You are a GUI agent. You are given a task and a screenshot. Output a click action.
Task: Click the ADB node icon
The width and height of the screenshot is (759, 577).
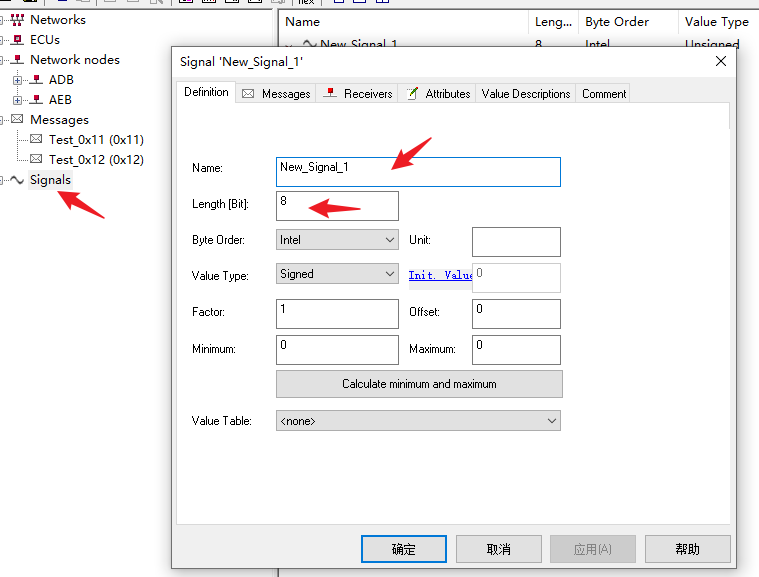click(36, 79)
